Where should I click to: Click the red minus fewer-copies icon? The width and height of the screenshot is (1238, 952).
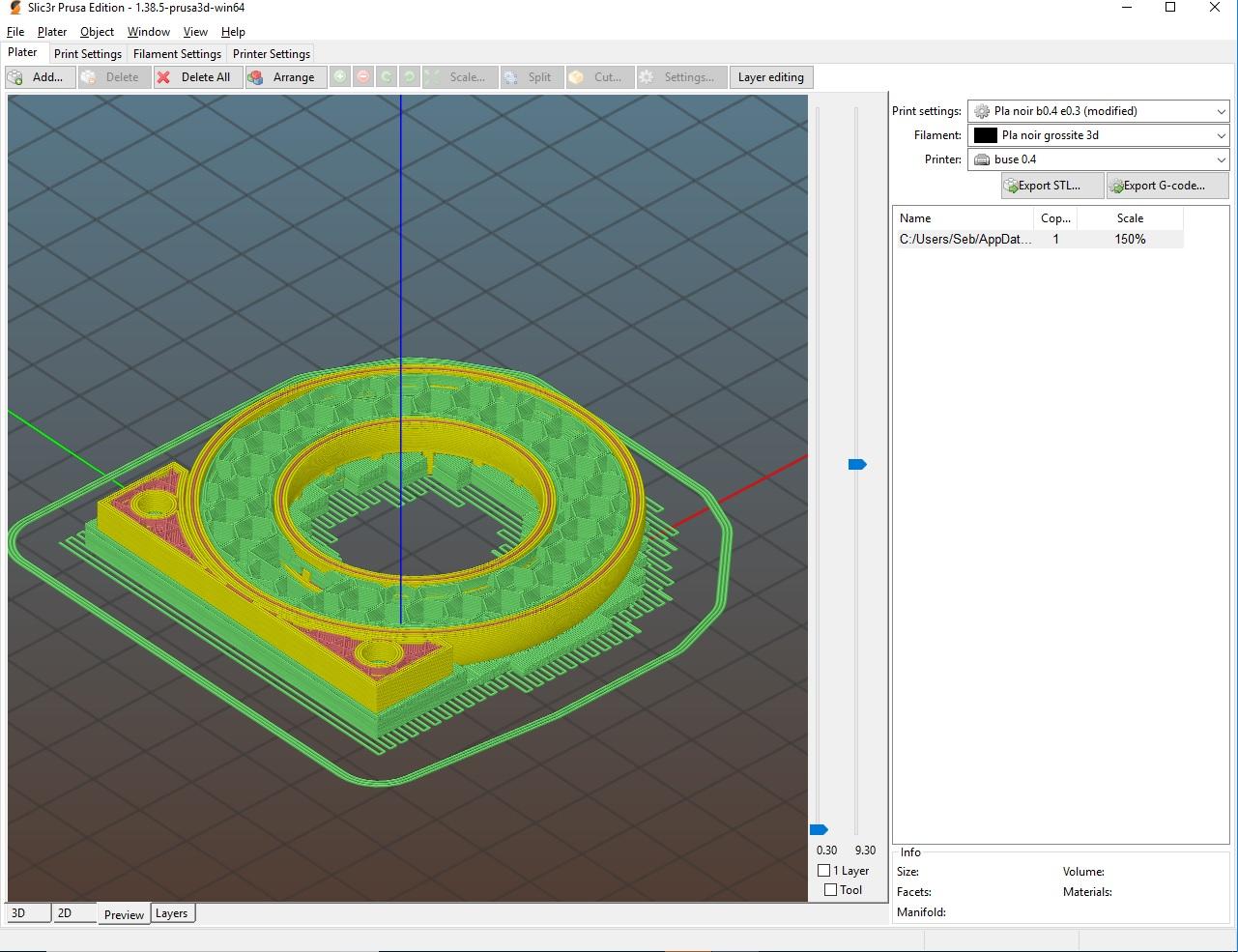pyautogui.click(x=363, y=77)
